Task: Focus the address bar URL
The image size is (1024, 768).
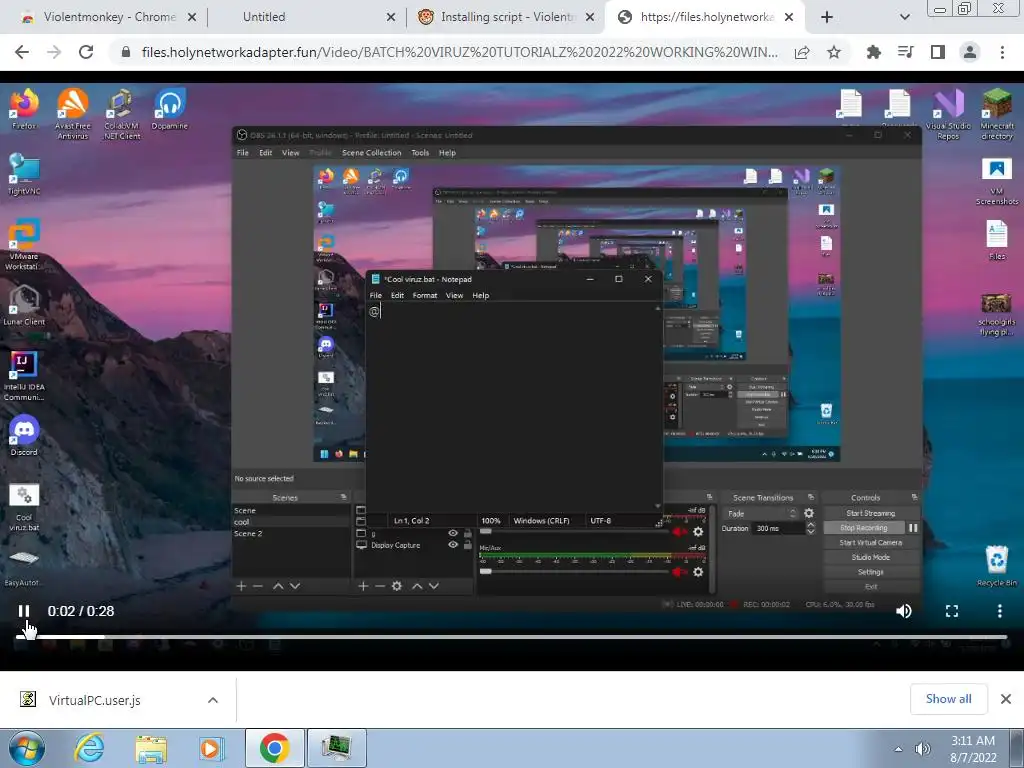Action: coord(459,52)
